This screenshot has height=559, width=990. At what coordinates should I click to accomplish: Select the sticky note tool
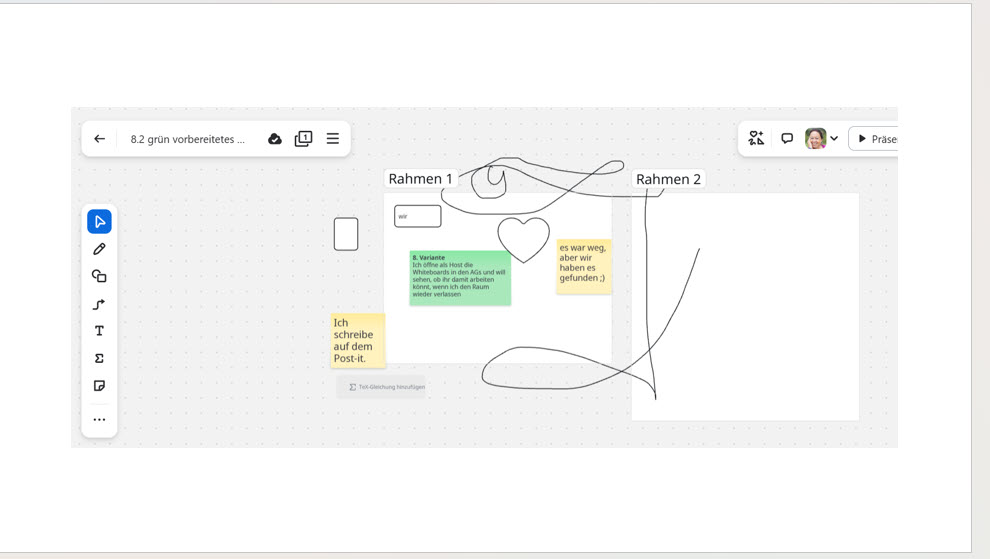[99, 386]
